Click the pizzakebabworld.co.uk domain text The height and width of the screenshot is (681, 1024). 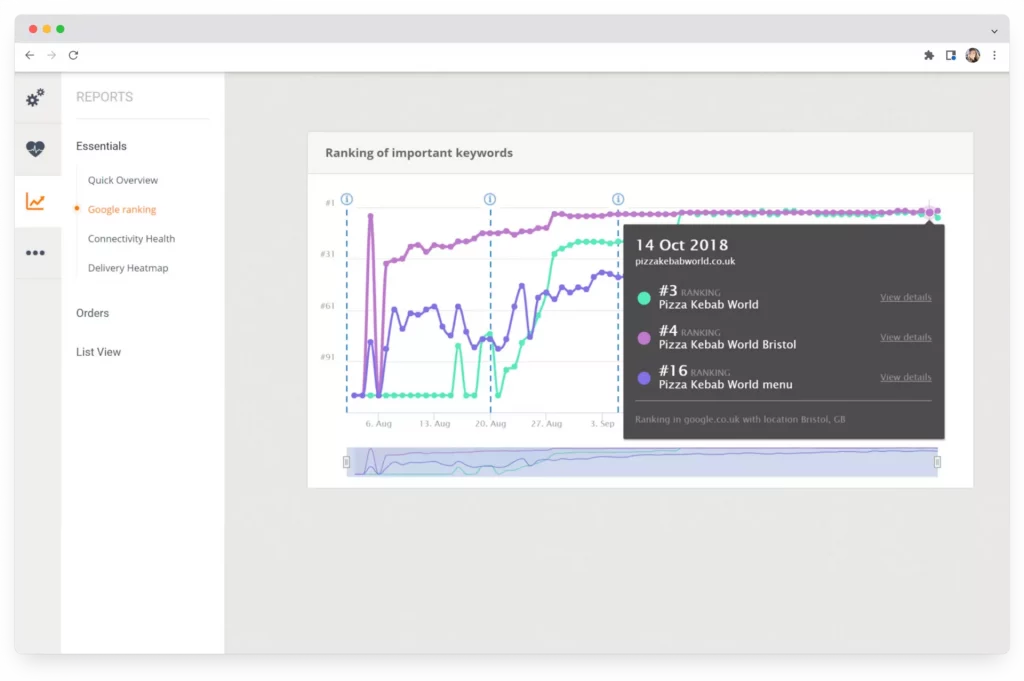[x=685, y=261]
